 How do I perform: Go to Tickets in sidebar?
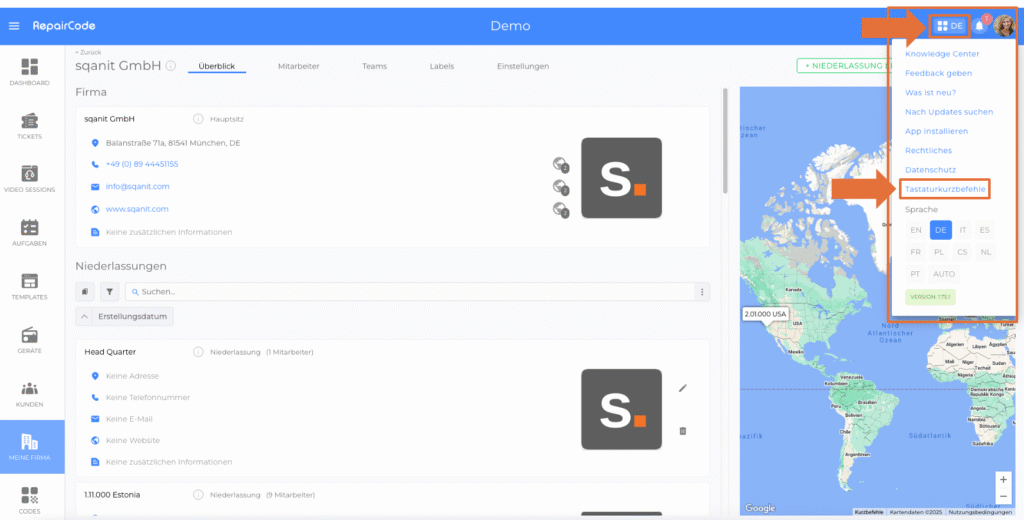pos(29,125)
